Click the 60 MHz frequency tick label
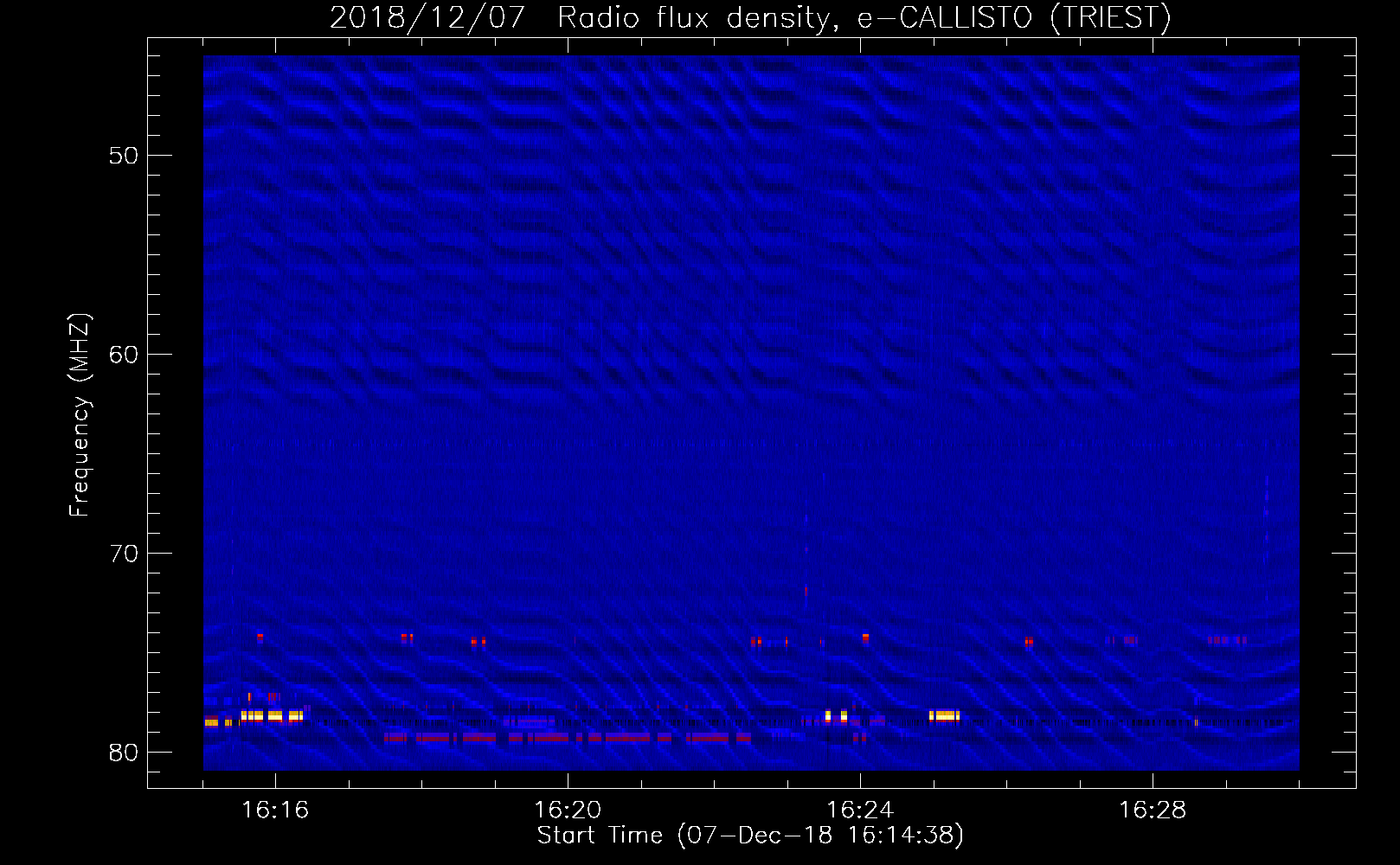 (124, 355)
